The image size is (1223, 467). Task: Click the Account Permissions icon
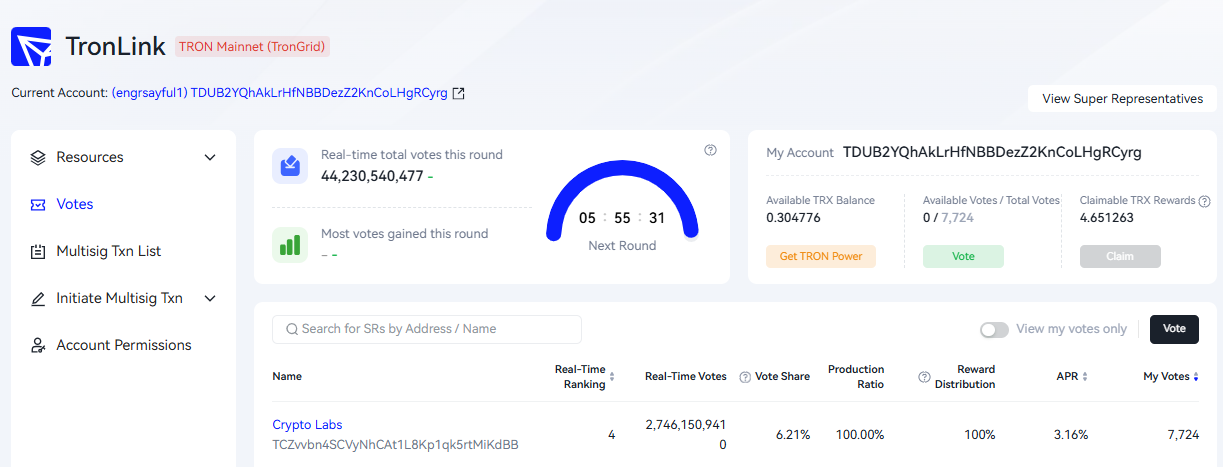click(38, 345)
